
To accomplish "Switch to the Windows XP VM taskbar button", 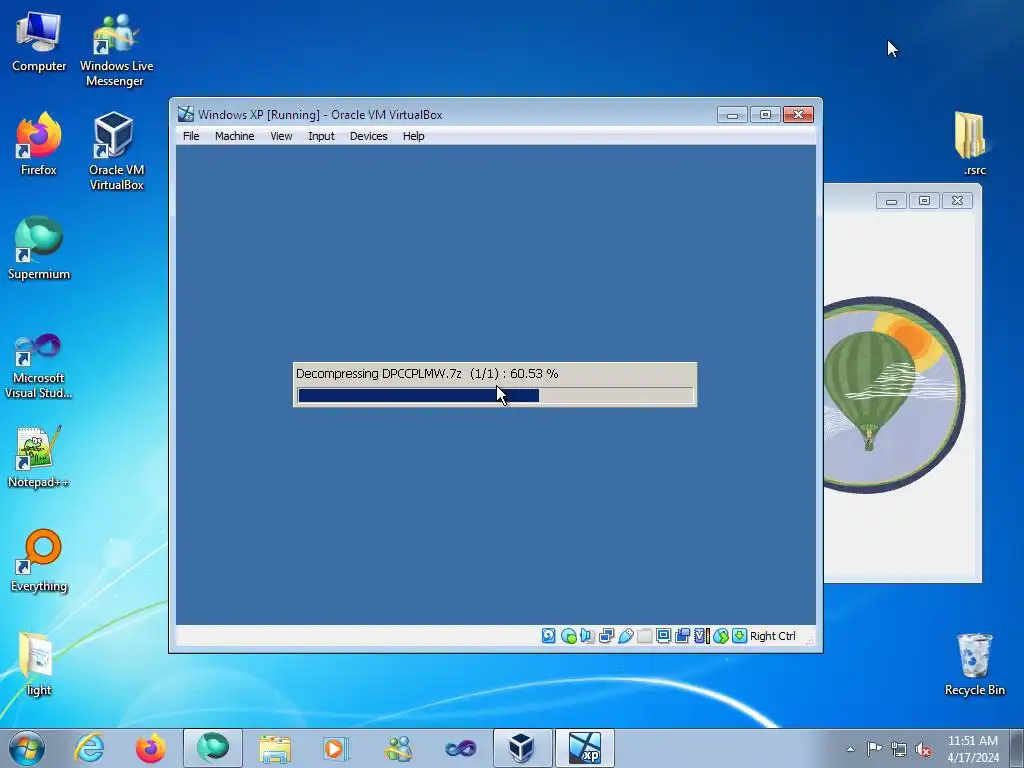I will click(584, 748).
